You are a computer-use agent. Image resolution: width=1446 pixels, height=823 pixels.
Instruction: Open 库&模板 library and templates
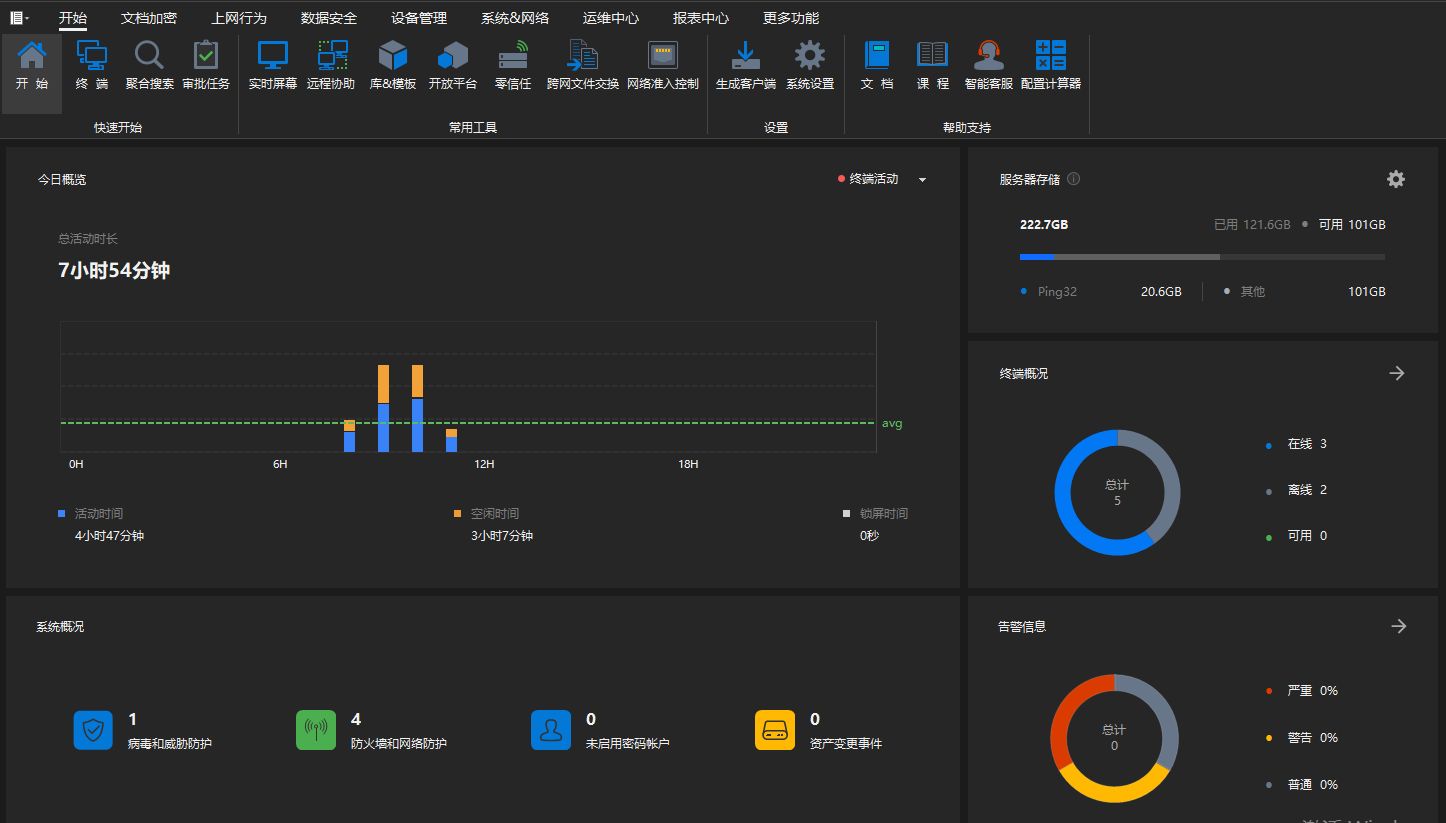(393, 67)
